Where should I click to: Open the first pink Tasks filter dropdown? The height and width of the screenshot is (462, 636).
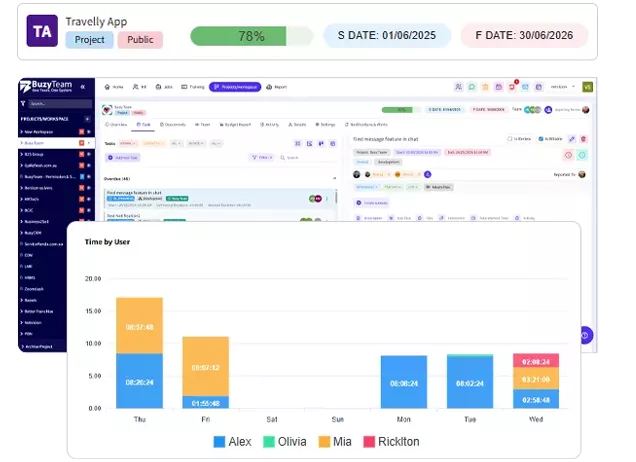coord(128,144)
